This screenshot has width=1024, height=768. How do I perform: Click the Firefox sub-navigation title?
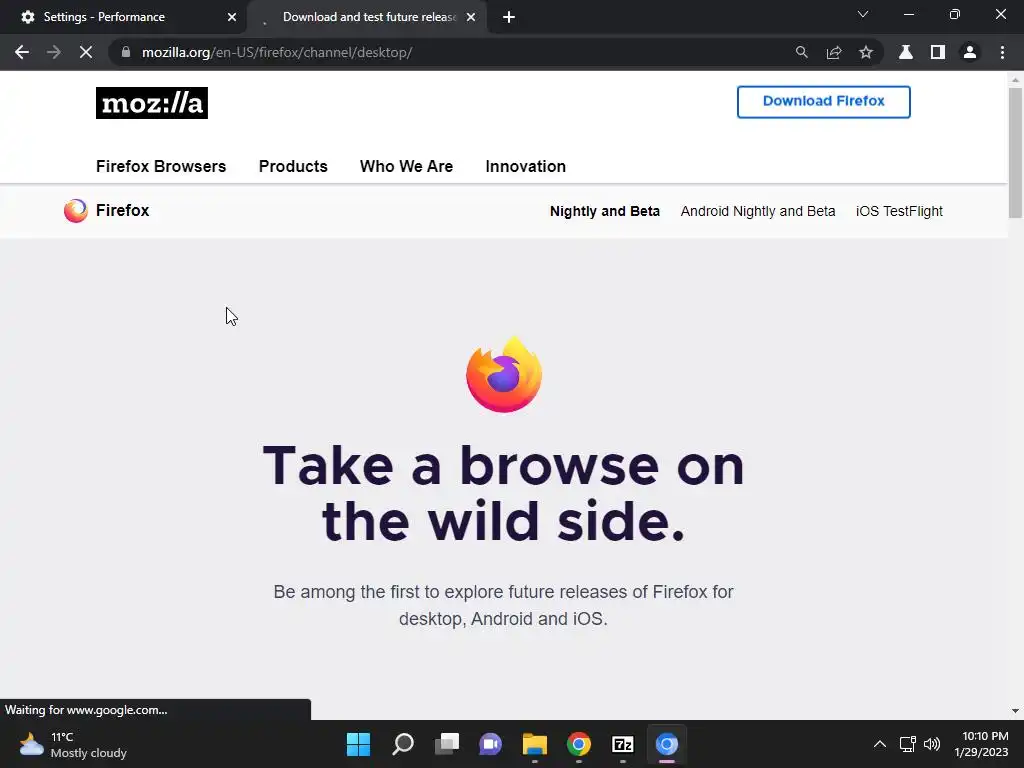pyautogui.click(x=123, y=210)
